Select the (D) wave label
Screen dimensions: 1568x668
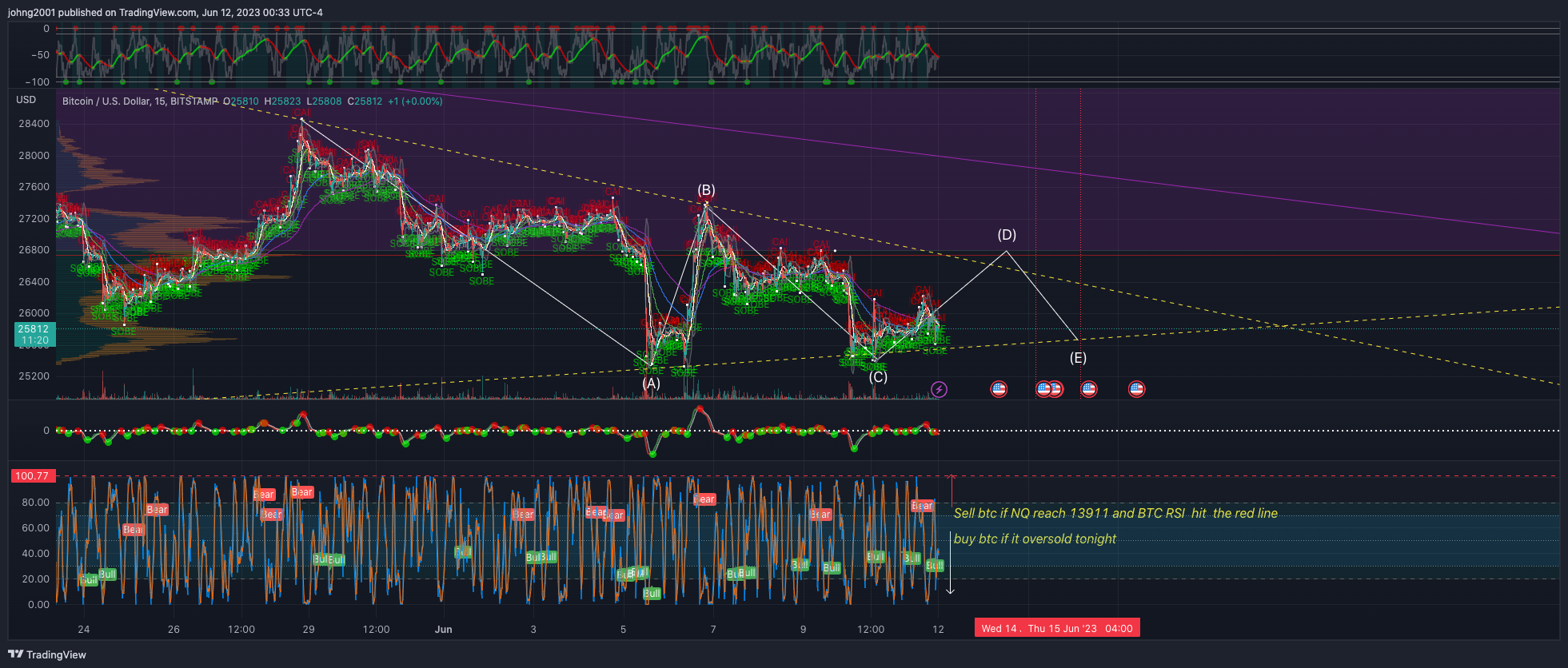point(1007,234)
